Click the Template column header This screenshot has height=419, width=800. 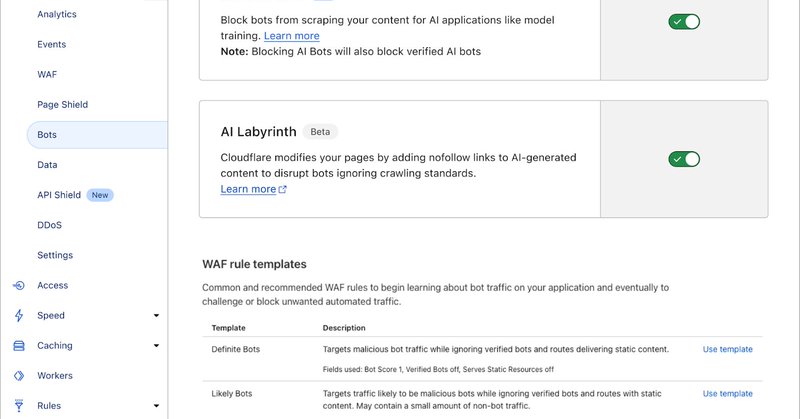229,328
